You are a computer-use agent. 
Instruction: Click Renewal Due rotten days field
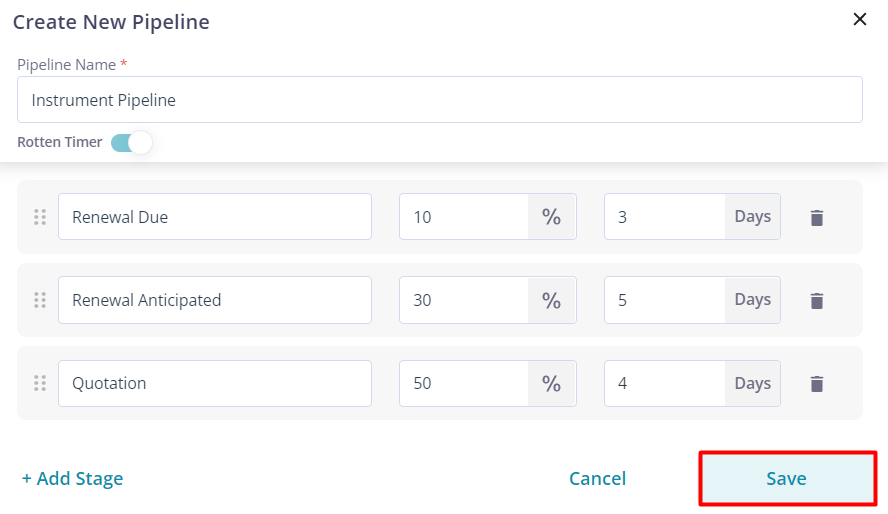pos(664,217)
